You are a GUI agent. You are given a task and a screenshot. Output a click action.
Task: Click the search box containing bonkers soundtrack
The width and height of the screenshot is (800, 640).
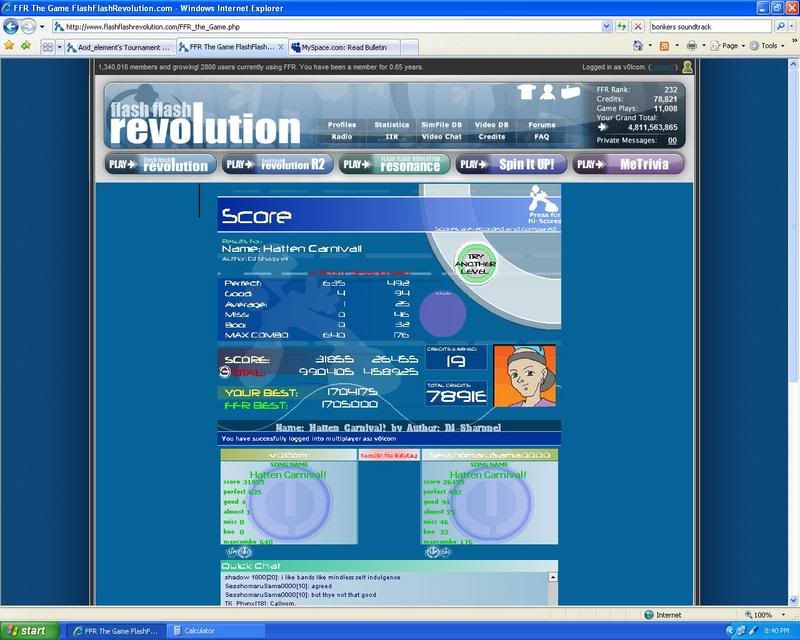click(710, 27)
